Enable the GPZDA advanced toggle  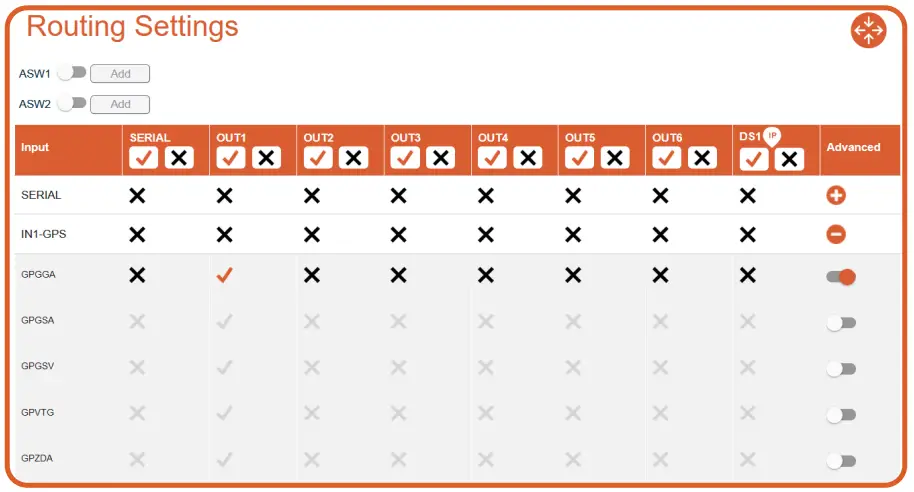pyautogui.click(x=841, y=461)
